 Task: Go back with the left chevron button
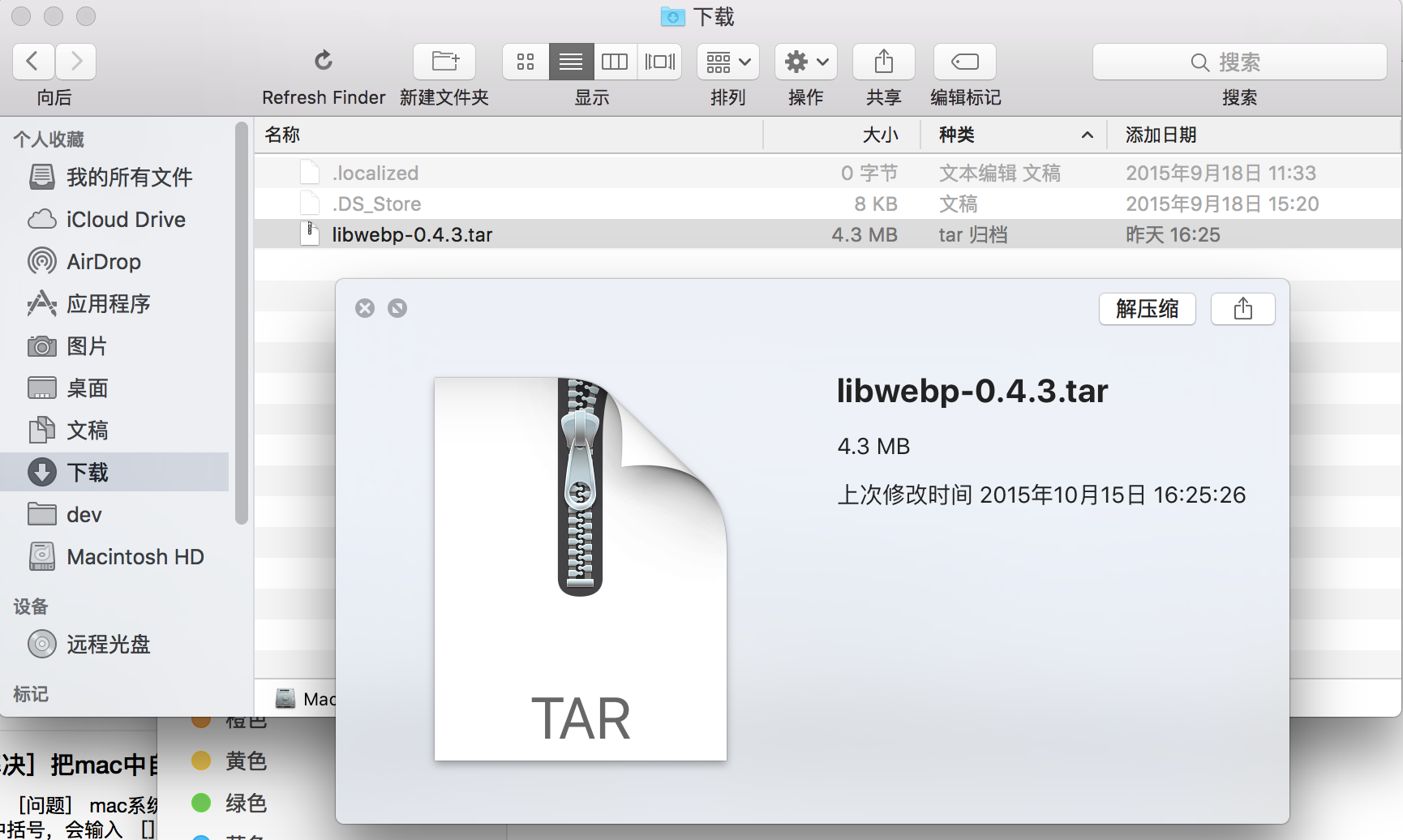click(x=33, y=62)
